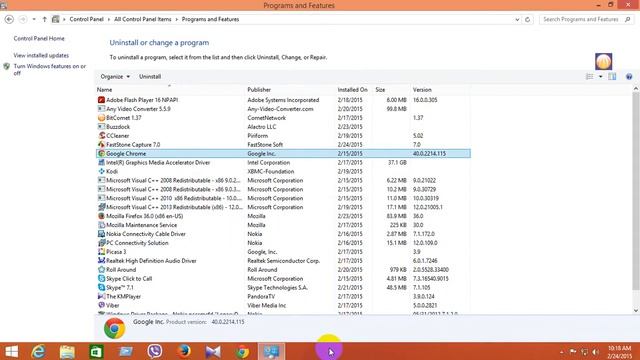The height and width of the screenshot is (360, 640).
Task: Select The KMPlayer program row
Action: tap(283, 296)
